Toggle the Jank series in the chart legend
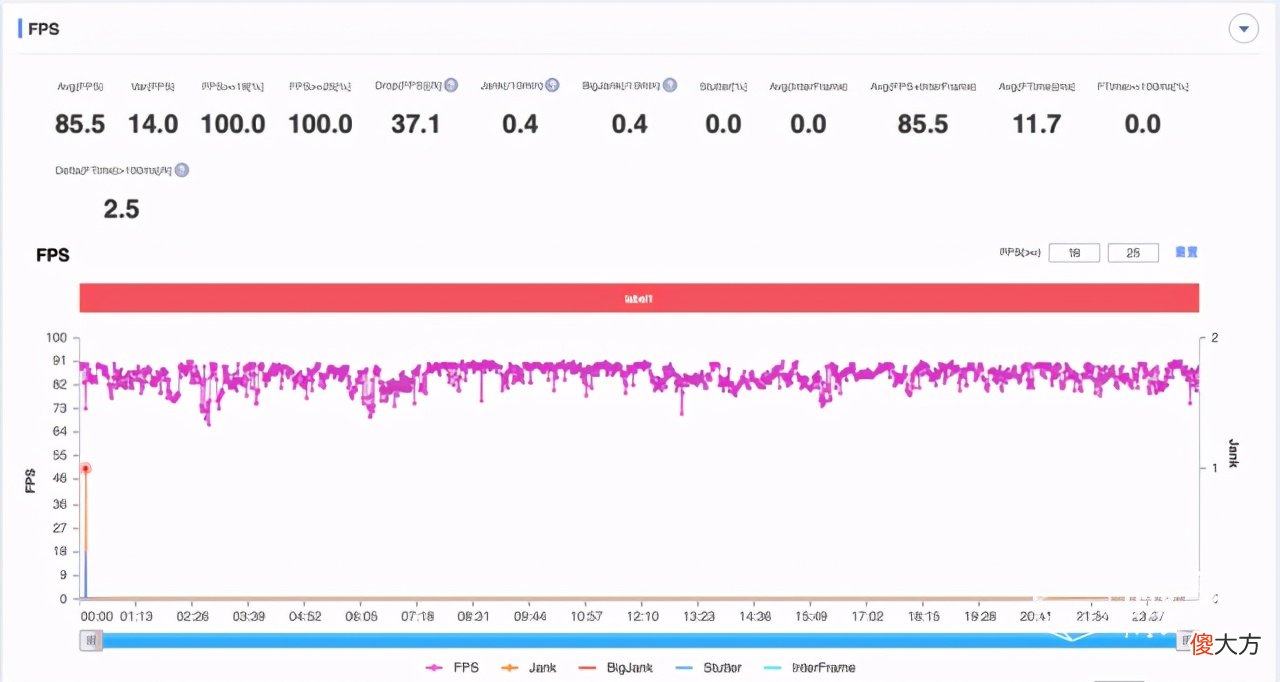Viewport: 1280px width, 682px height. (x=528, y=667)
